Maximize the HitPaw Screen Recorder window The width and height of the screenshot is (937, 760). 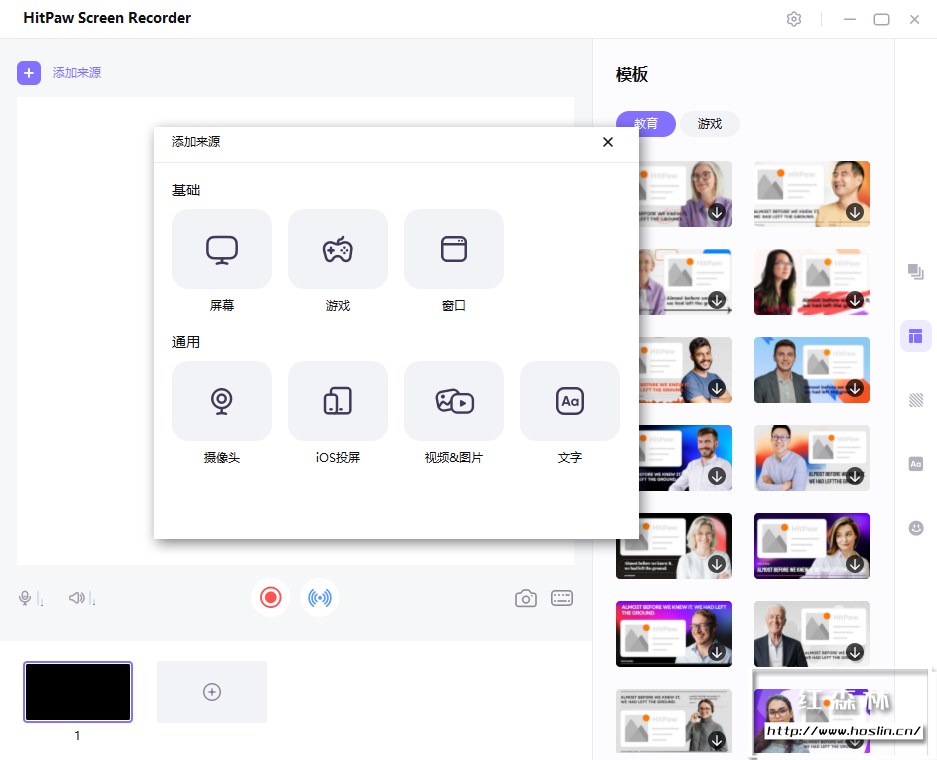pyautogui.click(x=881, y=19)
